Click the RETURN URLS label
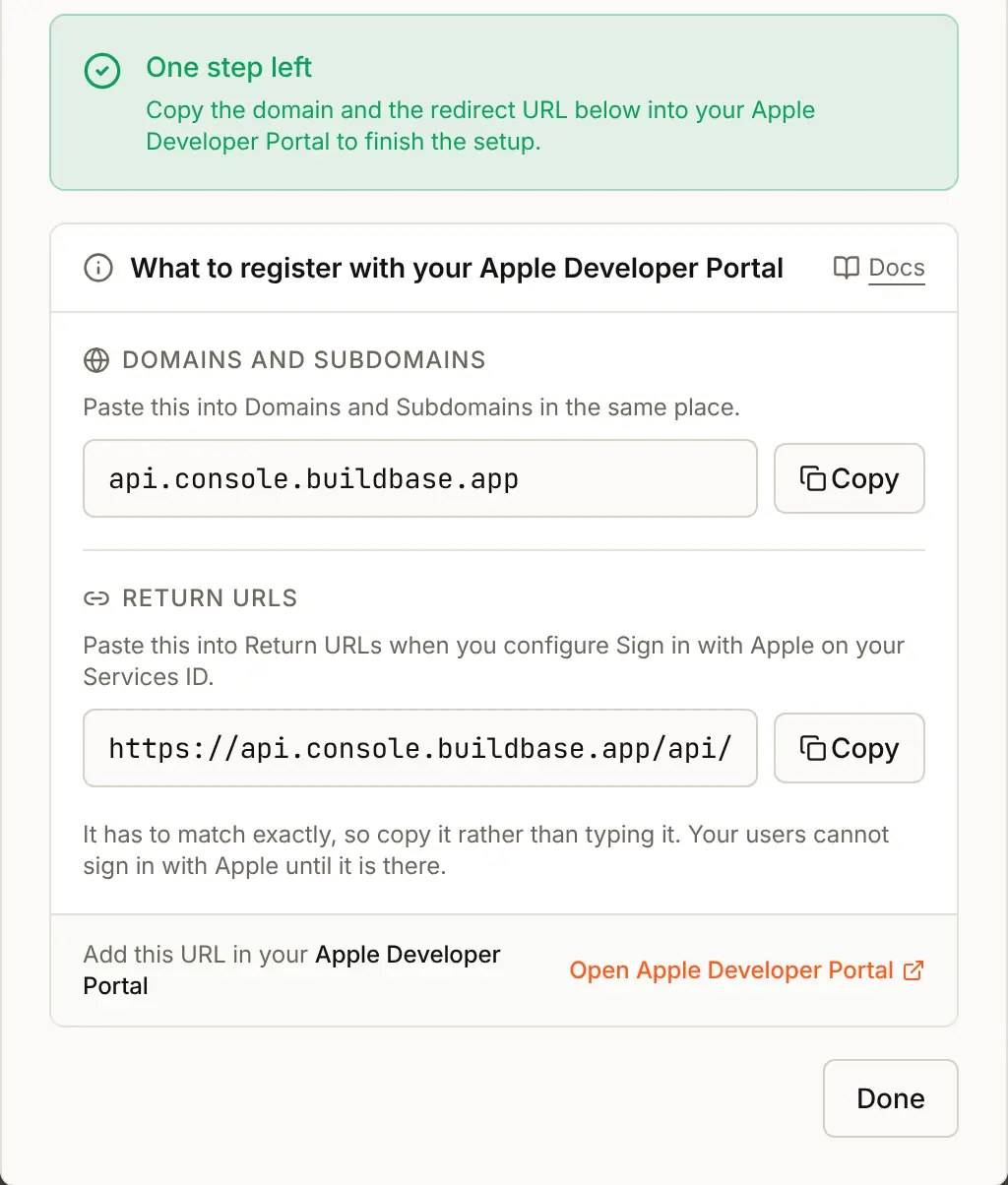Viewport: 1008px width, 1185px height. [x=210, y=598]
